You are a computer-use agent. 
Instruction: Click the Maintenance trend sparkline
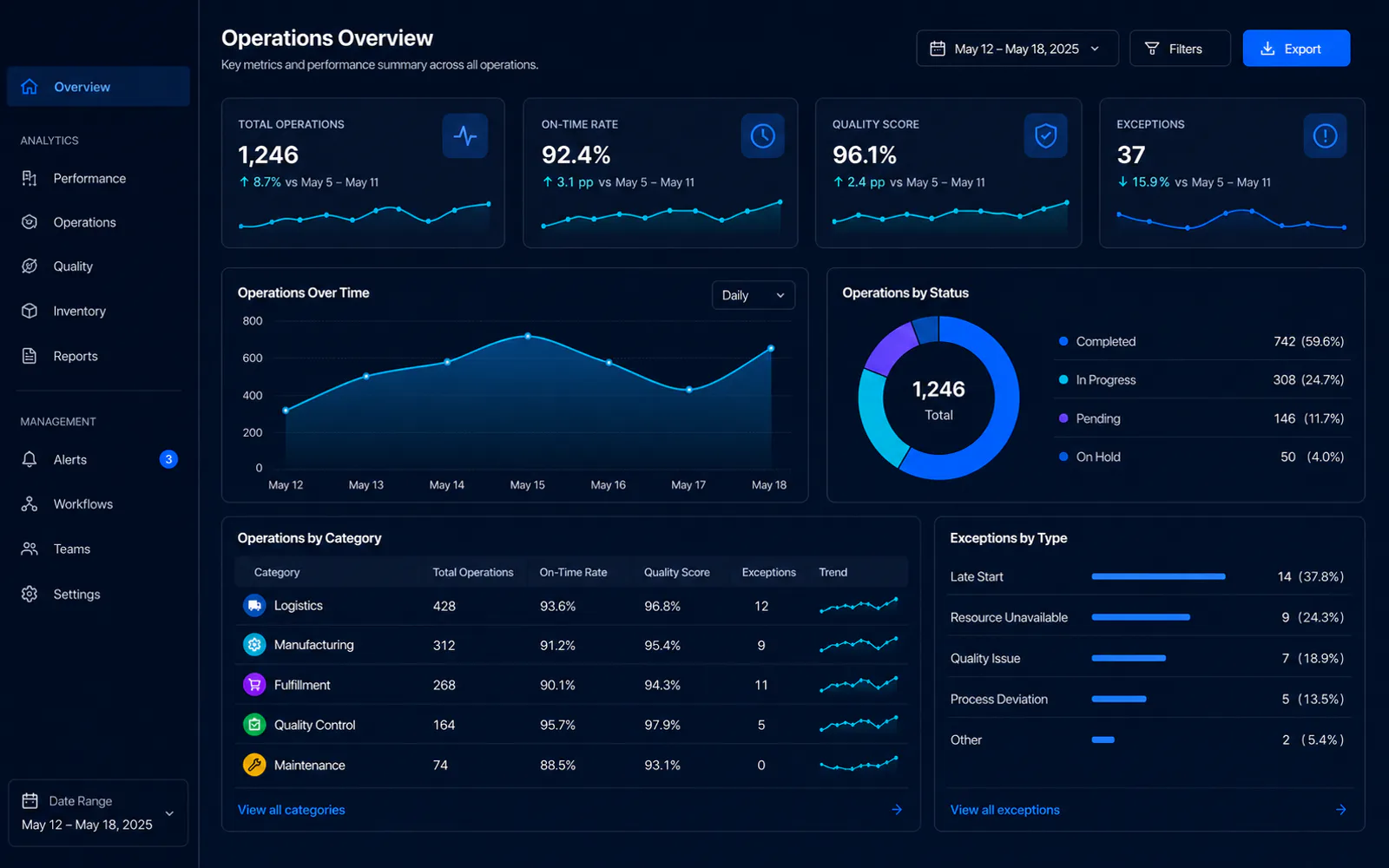(858, 764)
